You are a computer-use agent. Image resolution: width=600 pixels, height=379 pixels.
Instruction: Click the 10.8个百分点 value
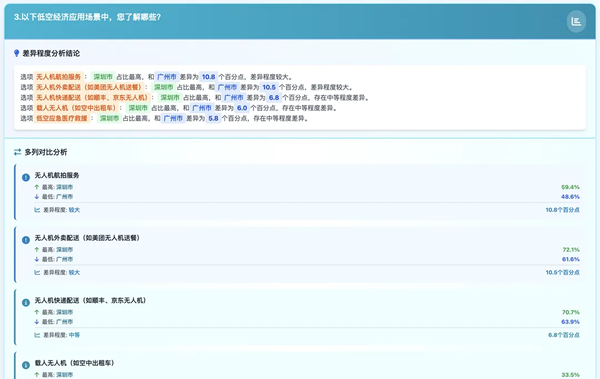pyautogui.click(x=562, y=210)
